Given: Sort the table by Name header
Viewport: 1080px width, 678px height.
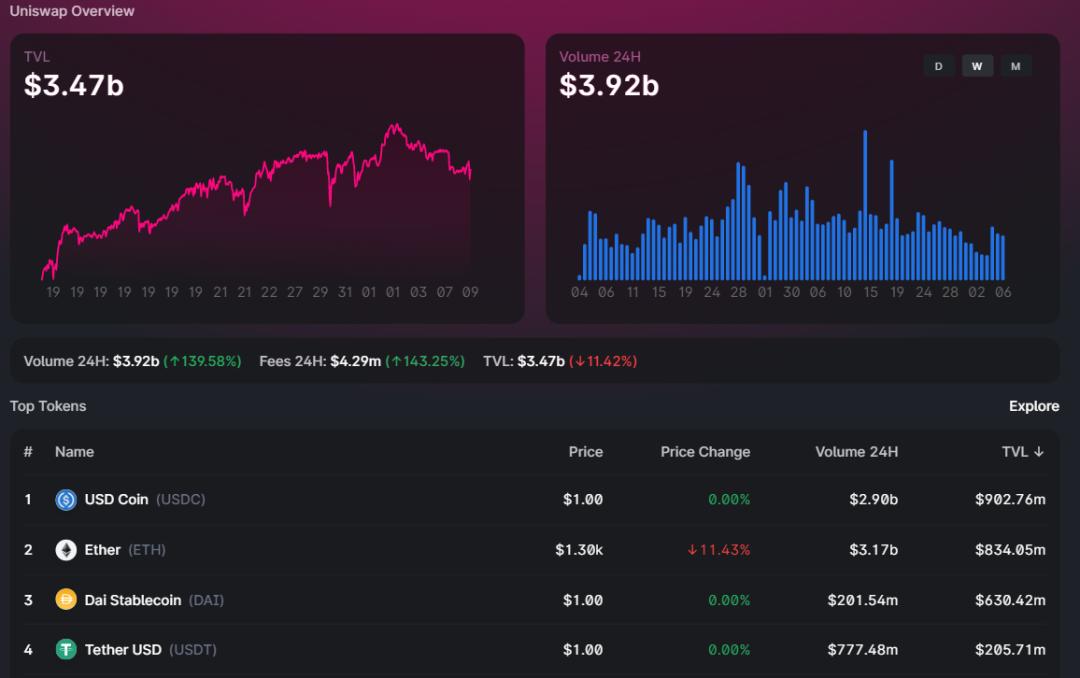Looking at the screenshot, I should 74,452.
